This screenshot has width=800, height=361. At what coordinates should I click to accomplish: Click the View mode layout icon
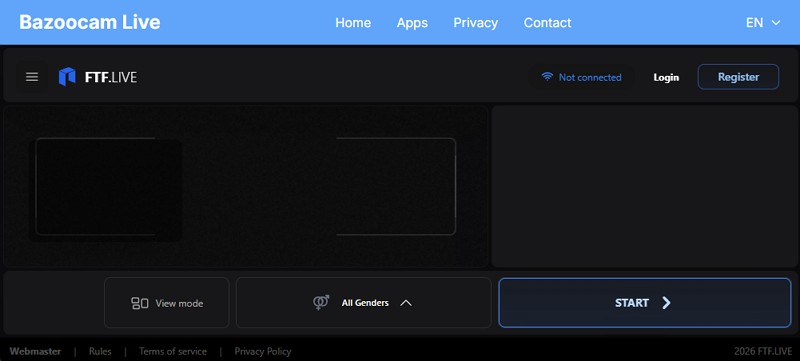tap(140, 303)
